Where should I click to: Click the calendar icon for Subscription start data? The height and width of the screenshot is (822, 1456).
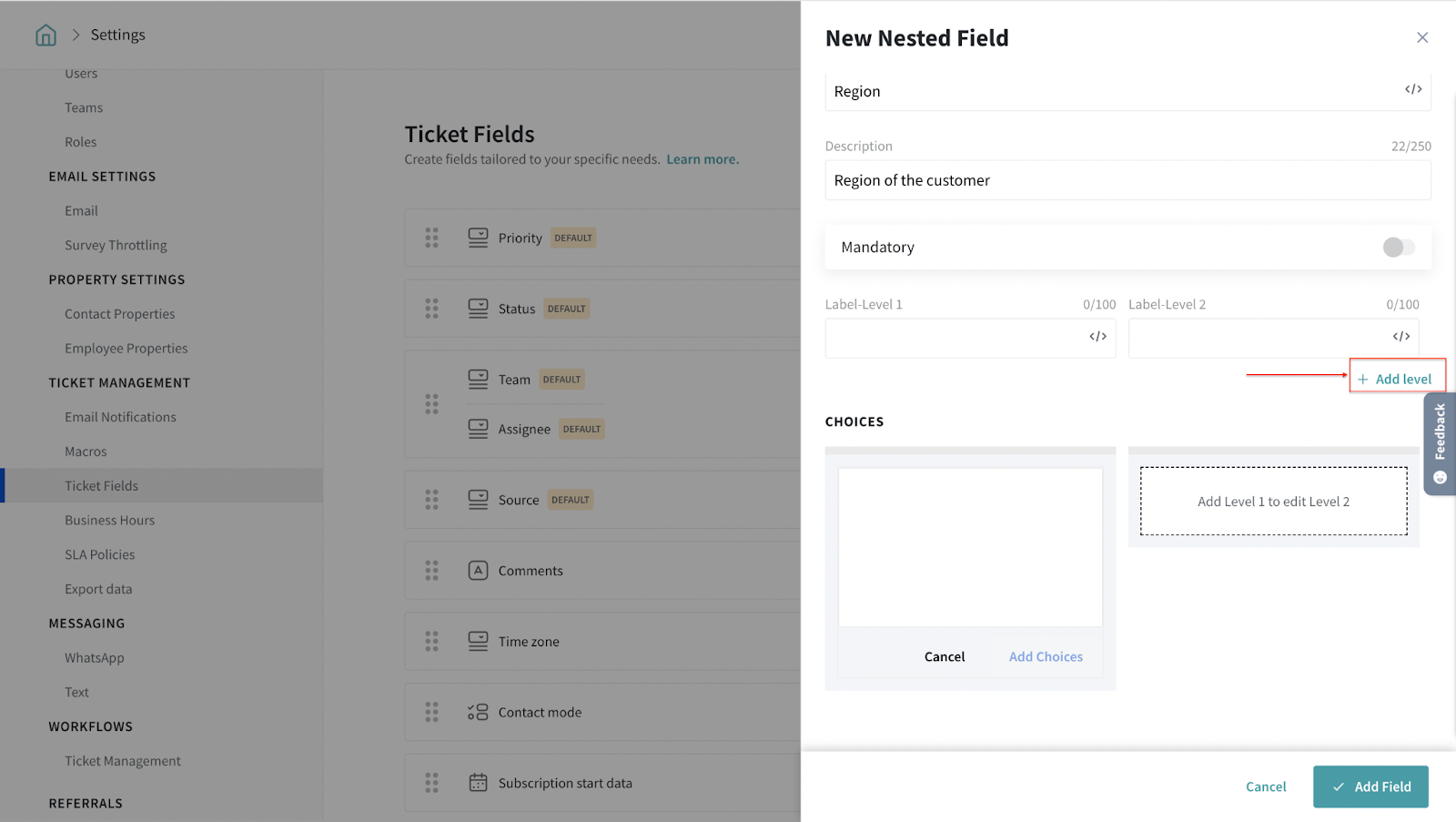tap(478, 783)
